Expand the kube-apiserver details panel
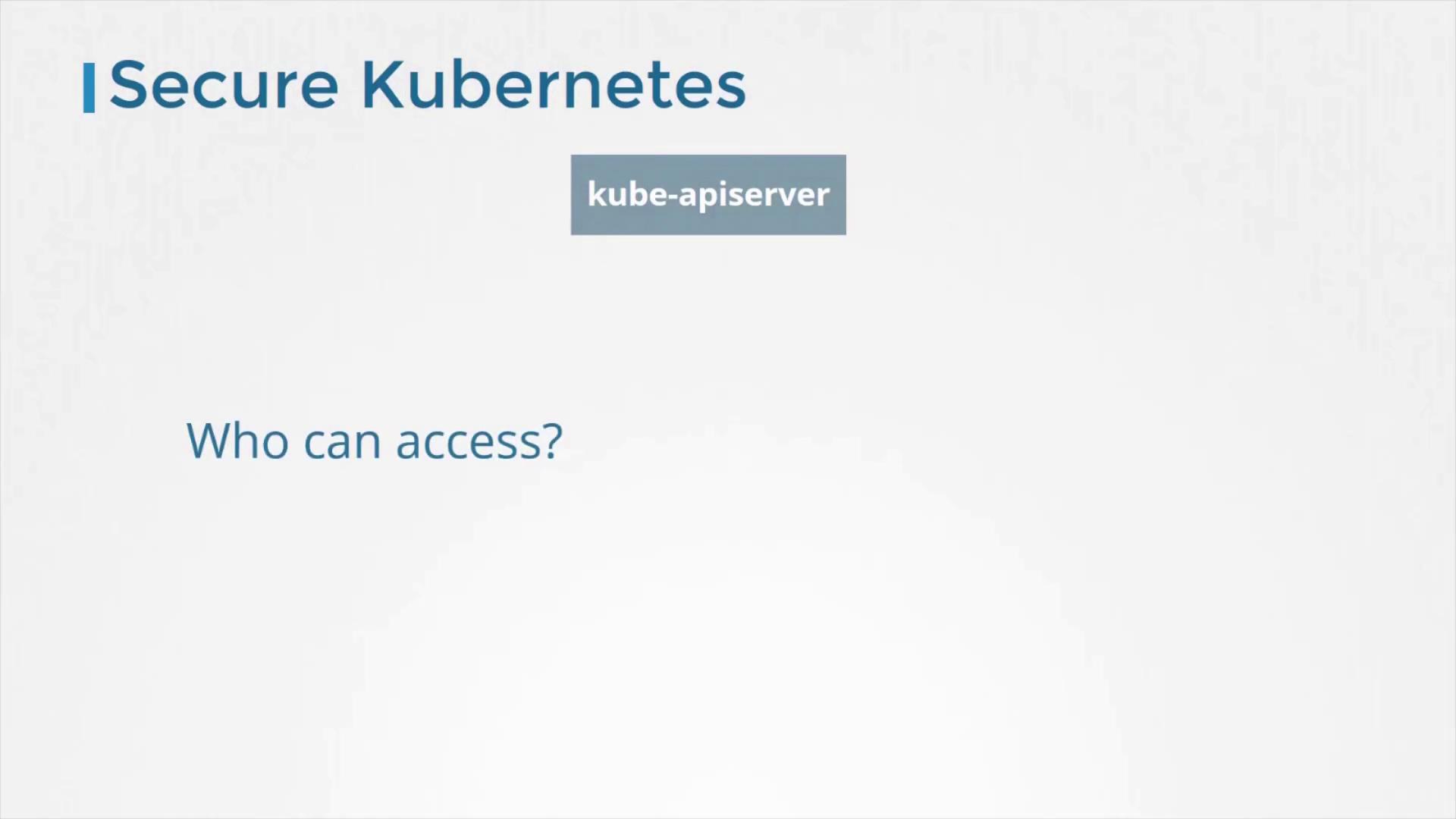The image size is (1456, 819). pyautogui.click(x=708, y=194)
